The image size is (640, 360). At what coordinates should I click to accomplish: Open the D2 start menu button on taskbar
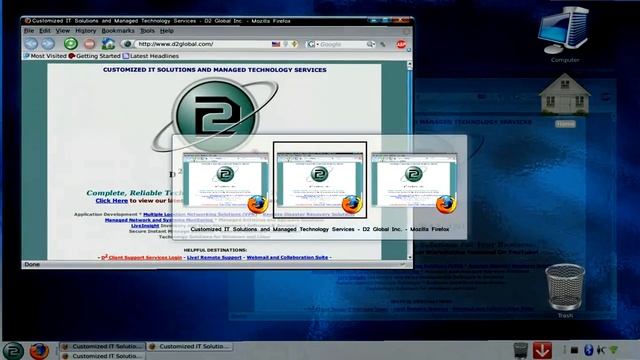[13, 351]
